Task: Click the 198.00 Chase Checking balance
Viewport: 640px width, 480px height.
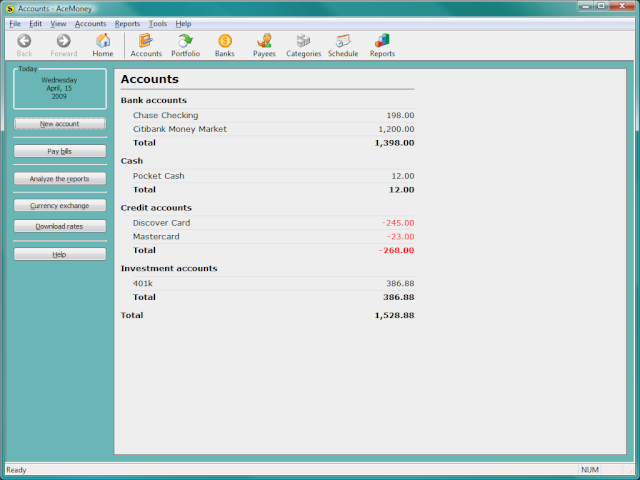Action: [x=400, y=116]
